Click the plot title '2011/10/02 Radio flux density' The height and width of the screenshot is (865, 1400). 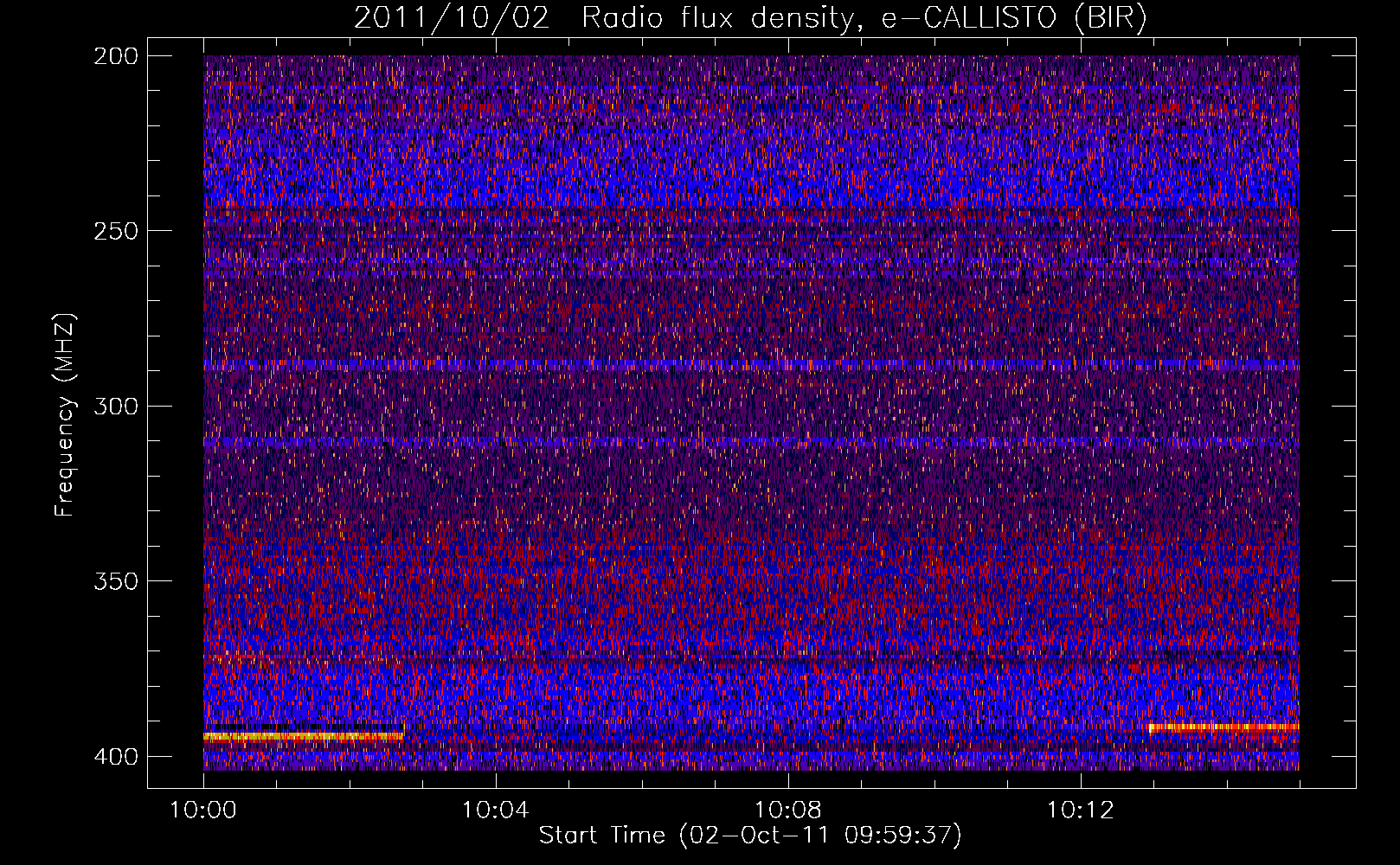pos(603,18)
